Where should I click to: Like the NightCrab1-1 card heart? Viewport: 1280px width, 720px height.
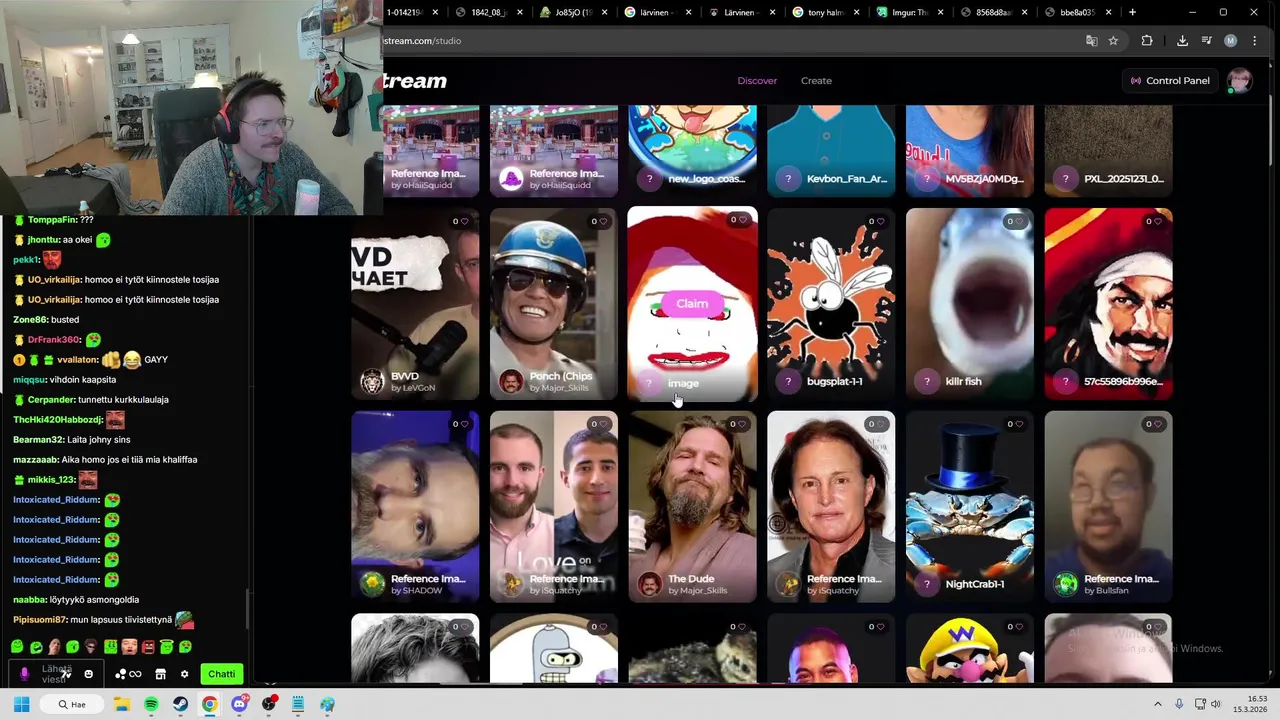(1020, 424)
